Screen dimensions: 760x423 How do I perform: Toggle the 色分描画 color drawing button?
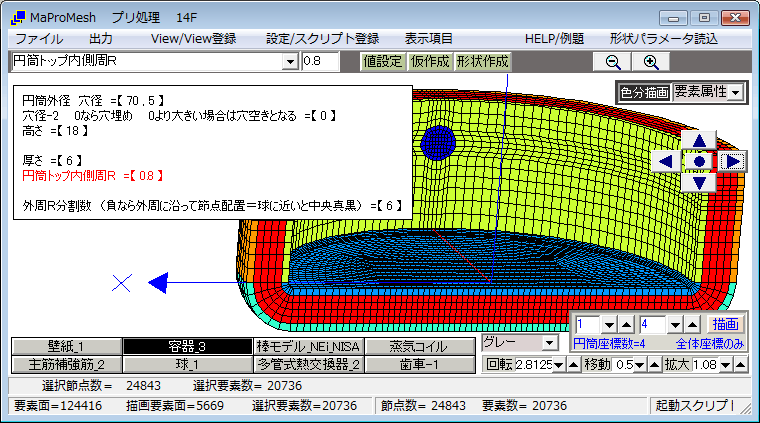(x=644, y=92)
